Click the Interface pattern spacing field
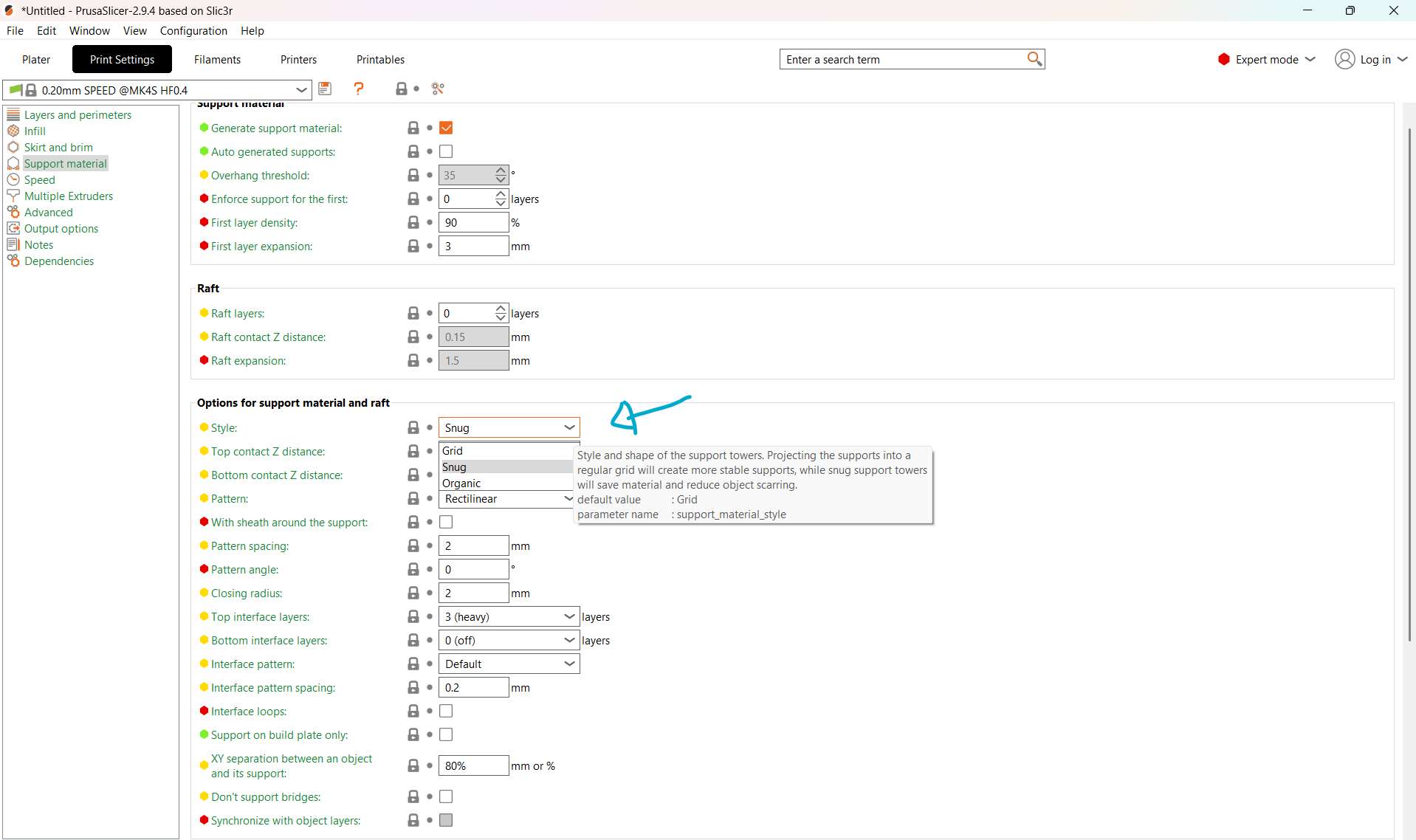 (x=473, y=687)
